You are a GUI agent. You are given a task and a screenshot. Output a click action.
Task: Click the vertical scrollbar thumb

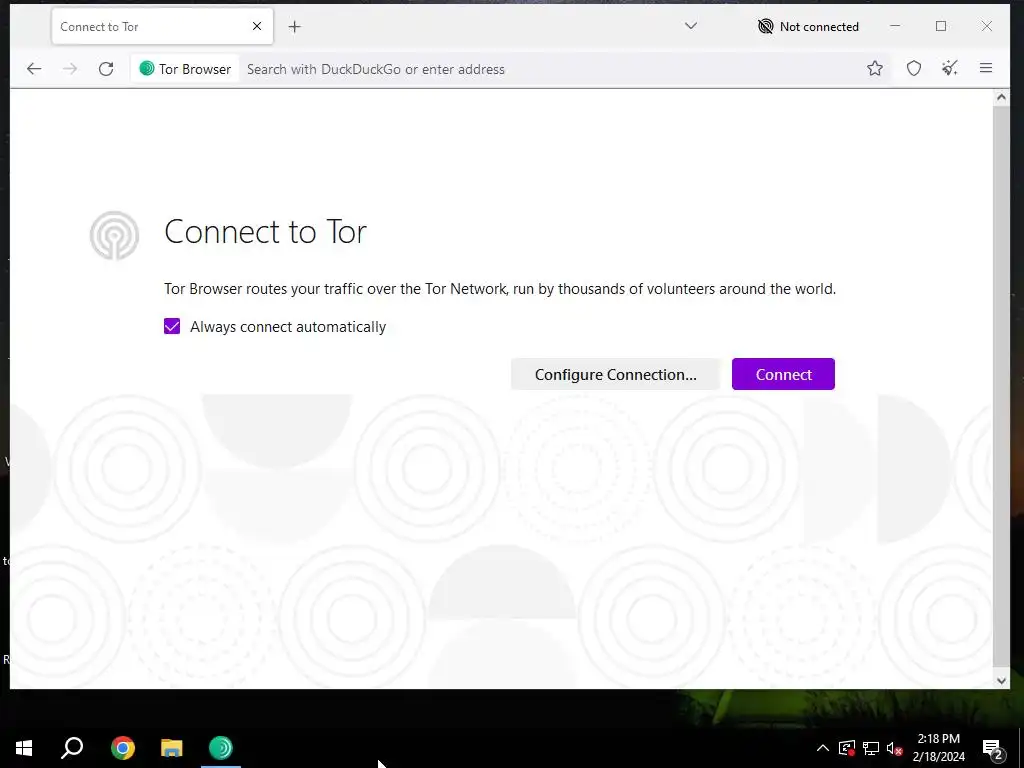(1001, 385)
